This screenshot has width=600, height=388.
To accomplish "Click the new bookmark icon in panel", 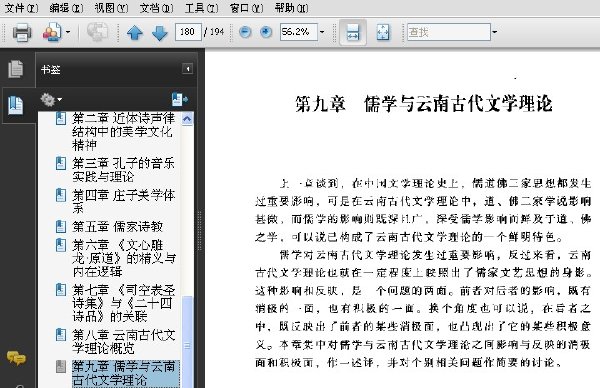I will click(x=179, y=99).
